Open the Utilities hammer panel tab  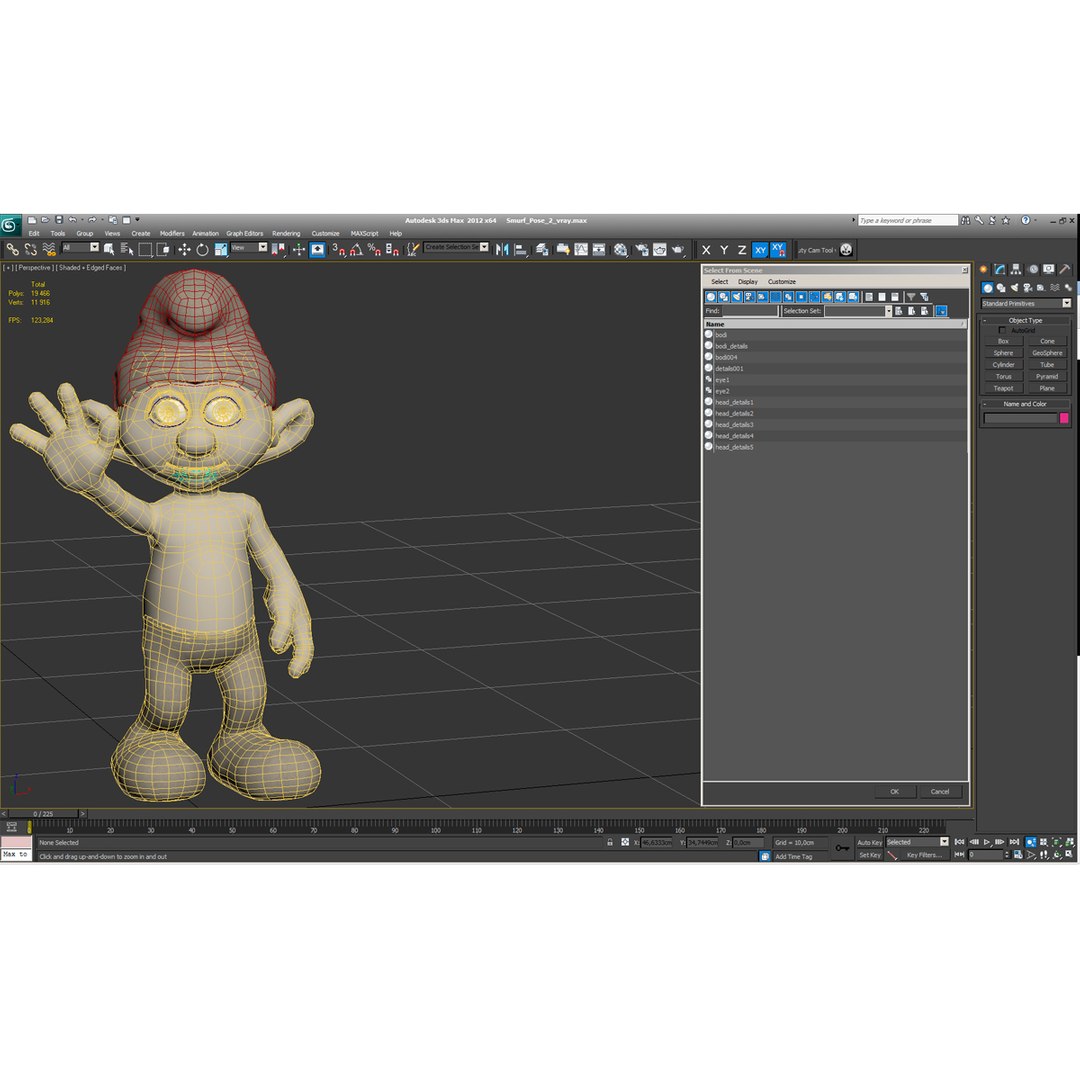[x=1064, y=269]
